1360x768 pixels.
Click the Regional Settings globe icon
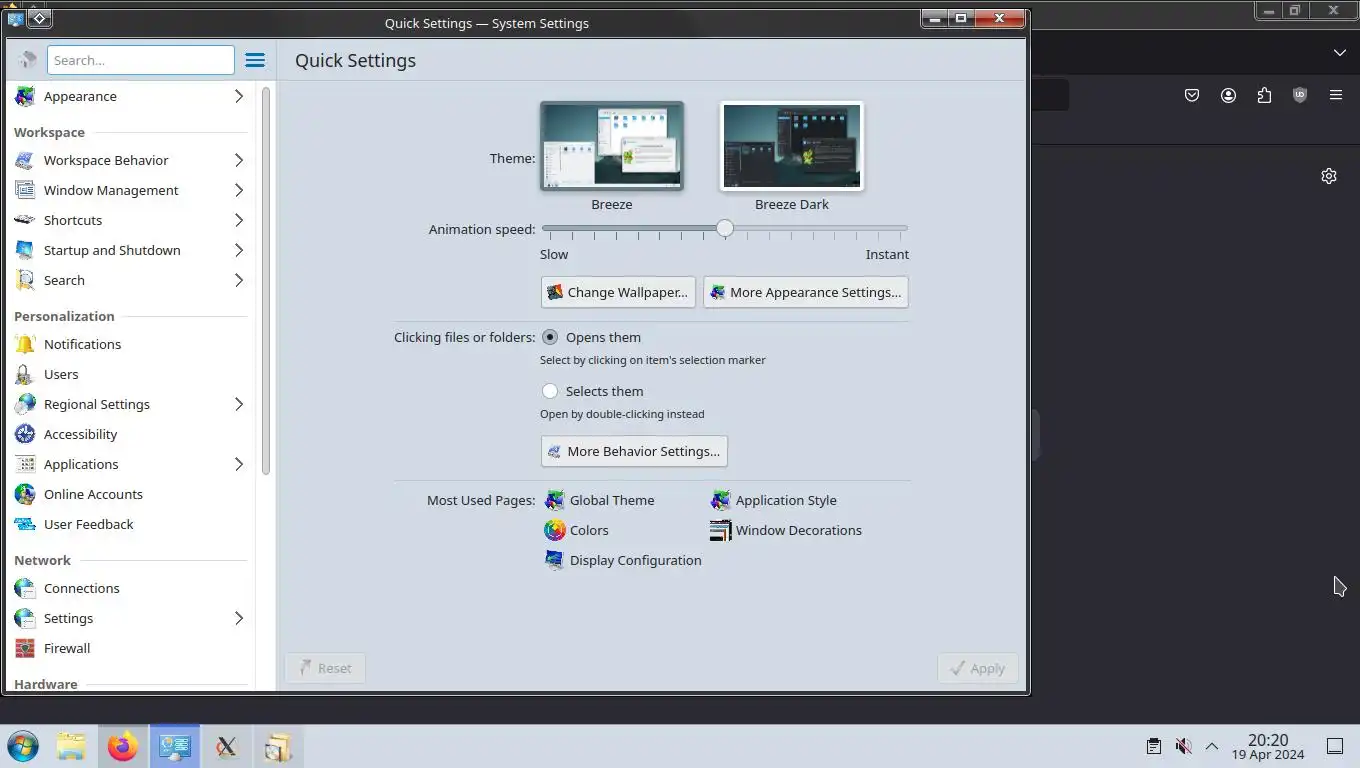[25, 404]
